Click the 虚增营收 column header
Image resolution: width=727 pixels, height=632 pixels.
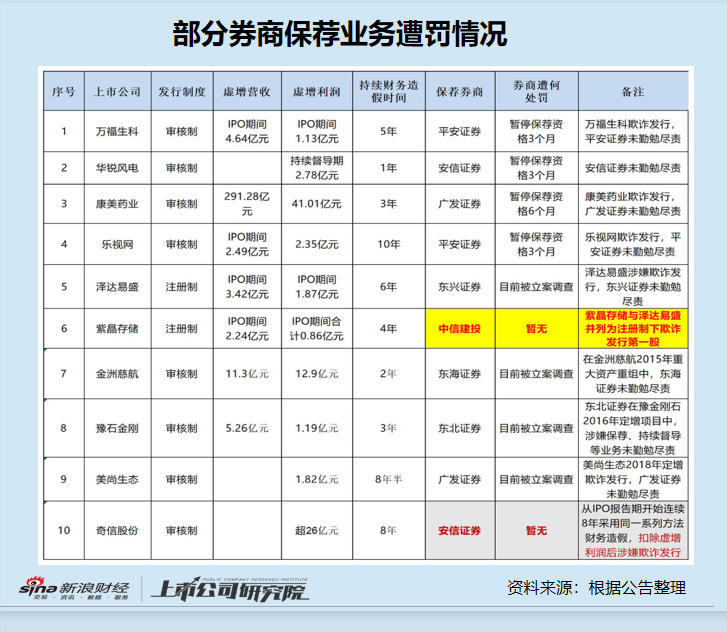coord(247,91)
